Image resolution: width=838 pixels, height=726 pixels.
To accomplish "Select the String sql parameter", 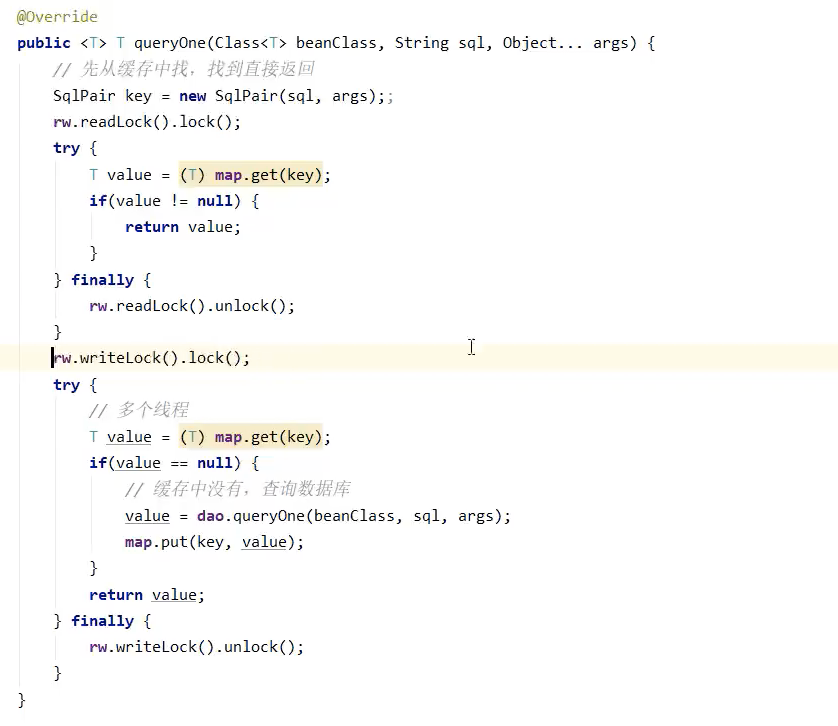I will (439, 43).
